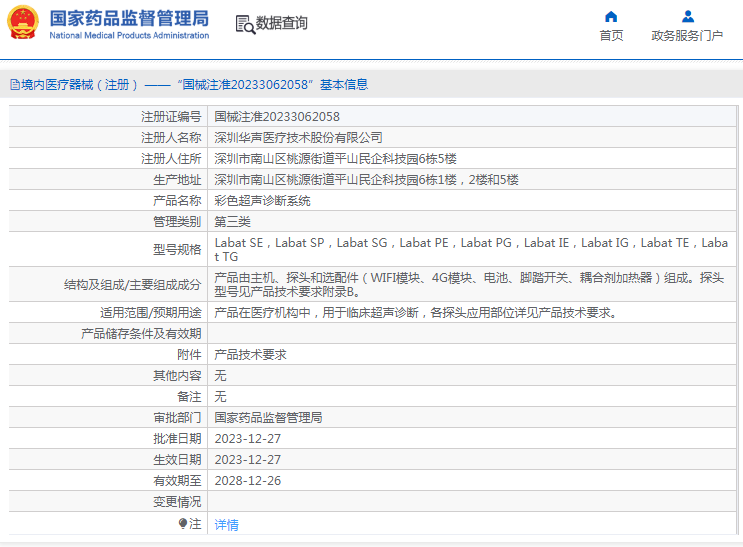Click the 注册人名称 row label

click(171, 137)
